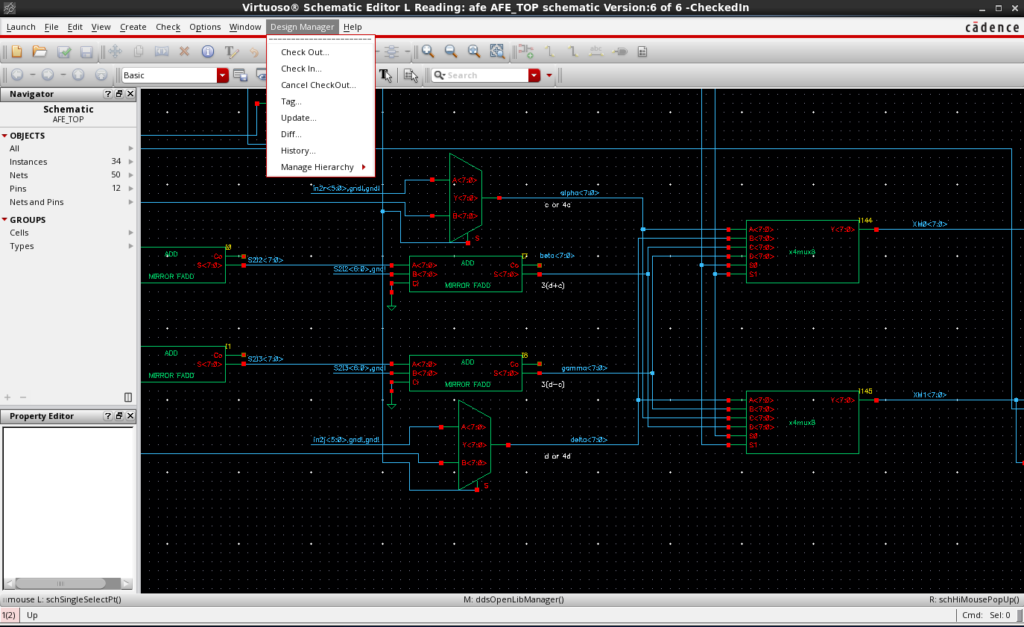This screenshot has width=1024, height=627.
Task: Click the Create Instance icon
Action: (x=526, y=52)
